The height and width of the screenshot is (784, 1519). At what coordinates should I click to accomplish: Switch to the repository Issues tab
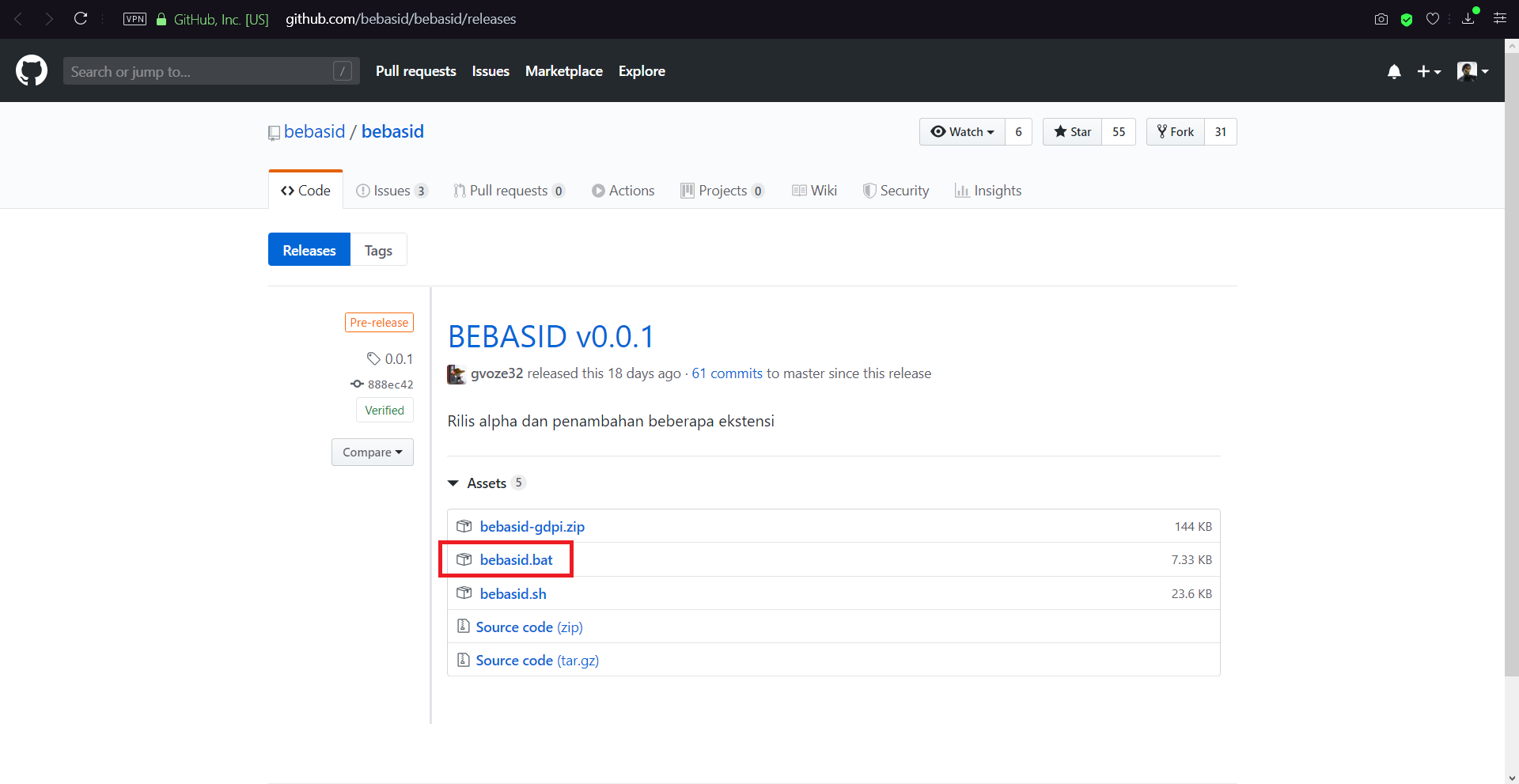point(392,191)
